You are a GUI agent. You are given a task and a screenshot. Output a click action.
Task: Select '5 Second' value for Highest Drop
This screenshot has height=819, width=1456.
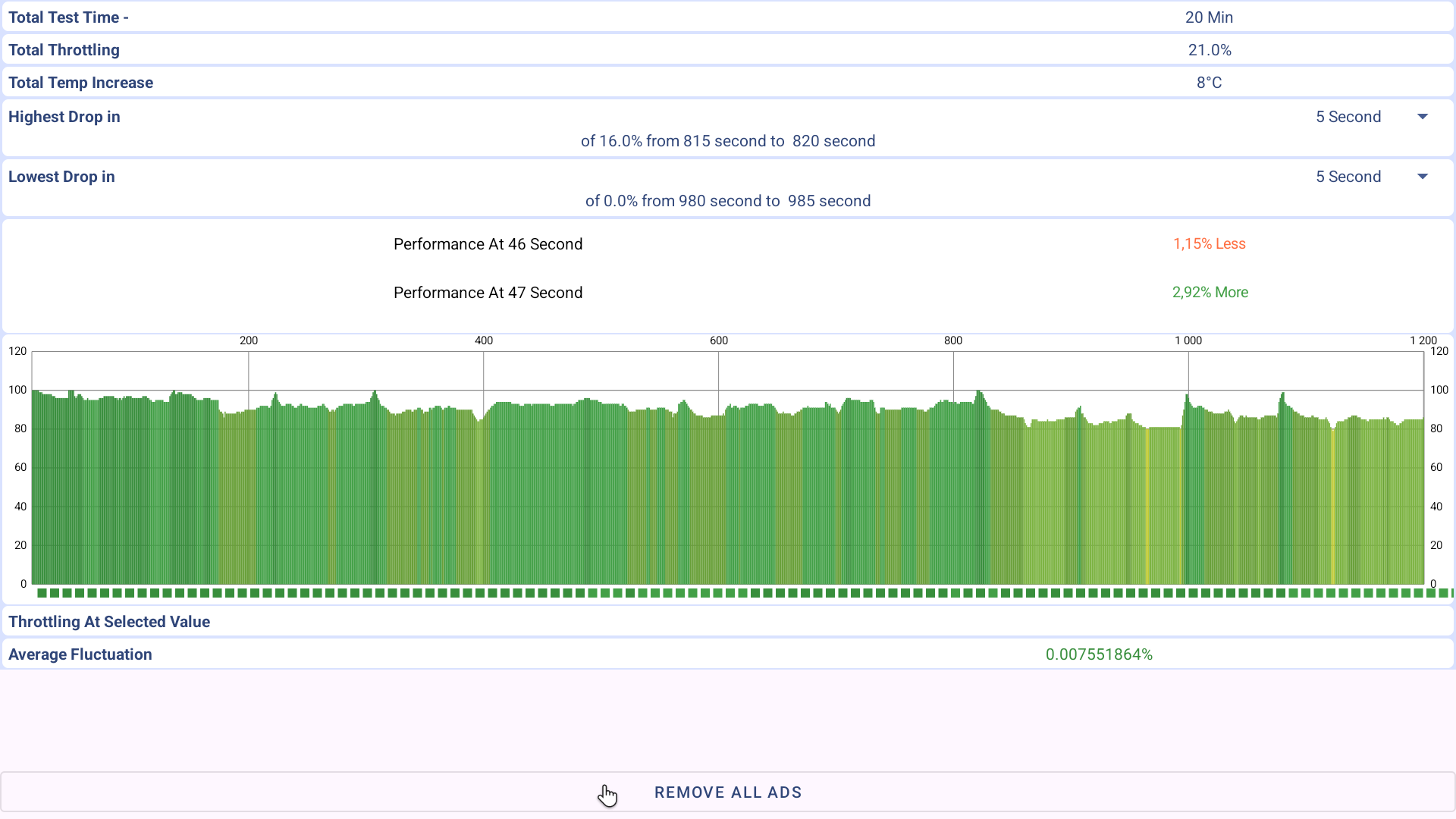(x=1348, y=117)
